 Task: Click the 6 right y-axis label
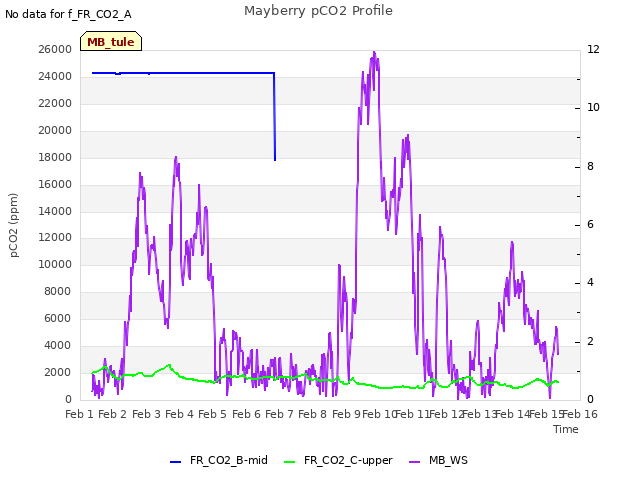pyautogui.click(x=591, y=225)
